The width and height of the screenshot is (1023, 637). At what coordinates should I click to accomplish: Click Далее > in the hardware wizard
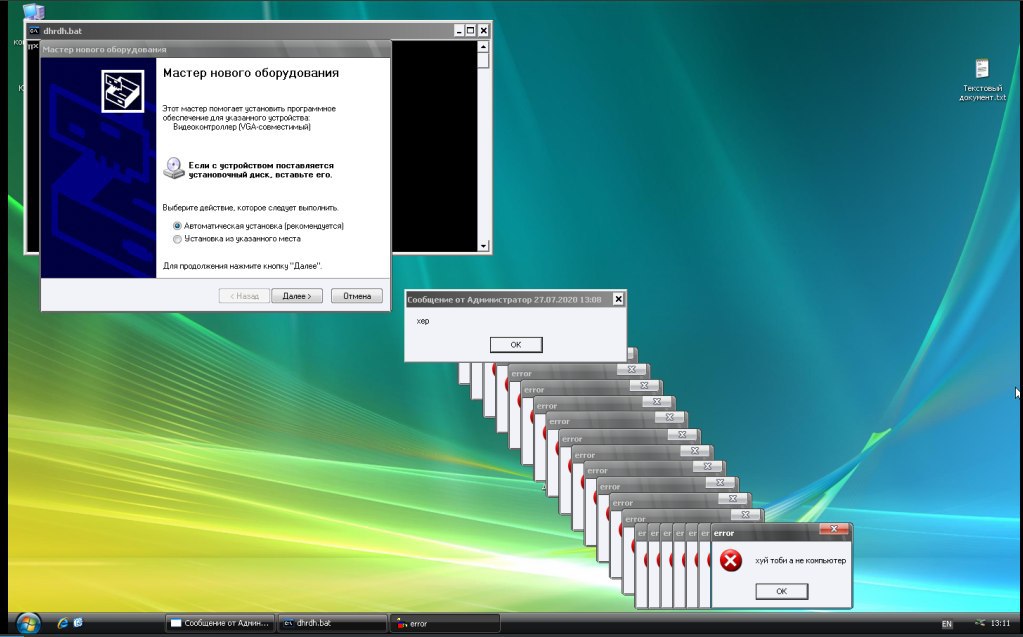297,296
